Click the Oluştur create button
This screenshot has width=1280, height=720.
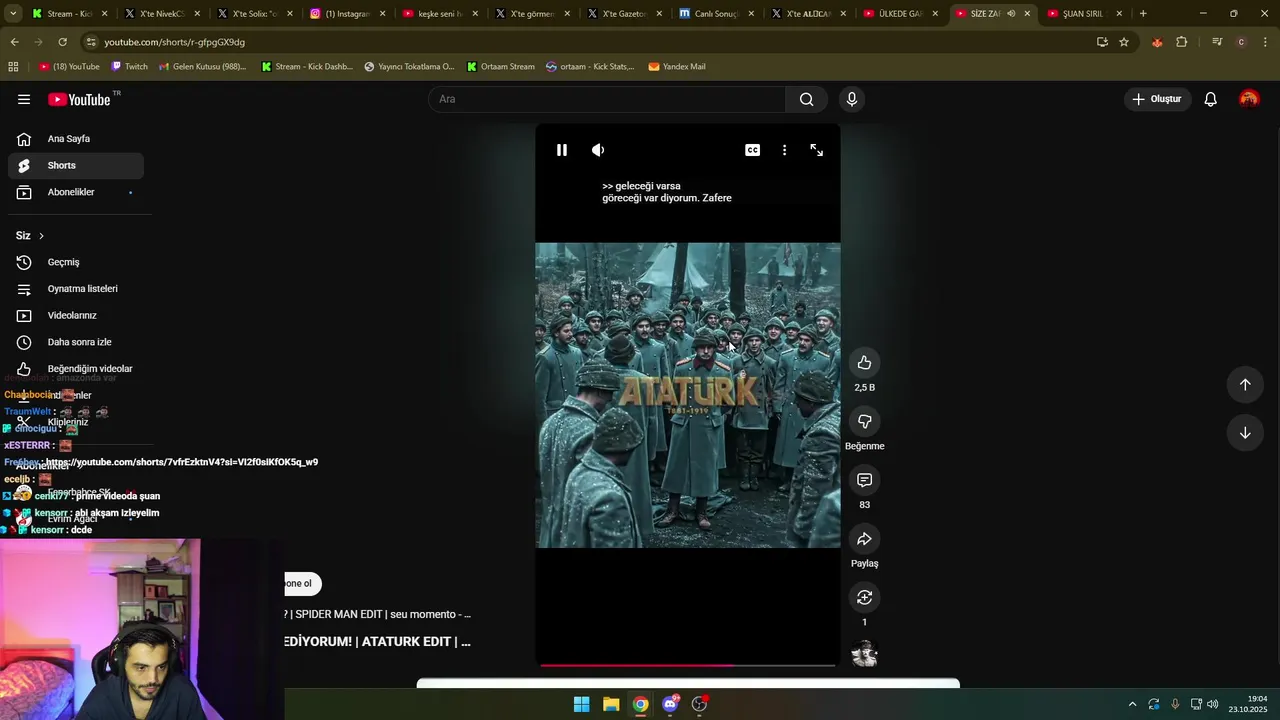(1157, 99)
